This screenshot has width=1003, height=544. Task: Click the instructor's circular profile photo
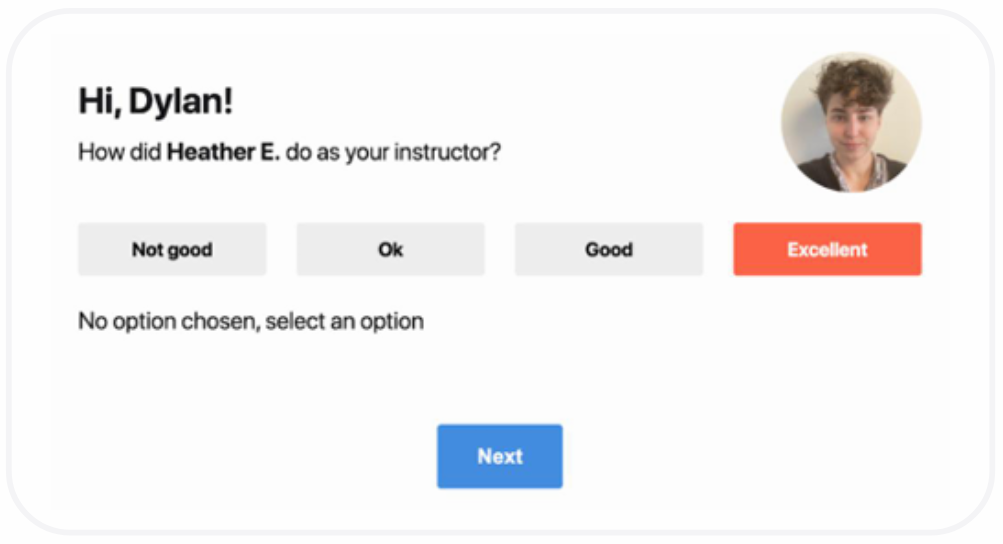point(851,122)
